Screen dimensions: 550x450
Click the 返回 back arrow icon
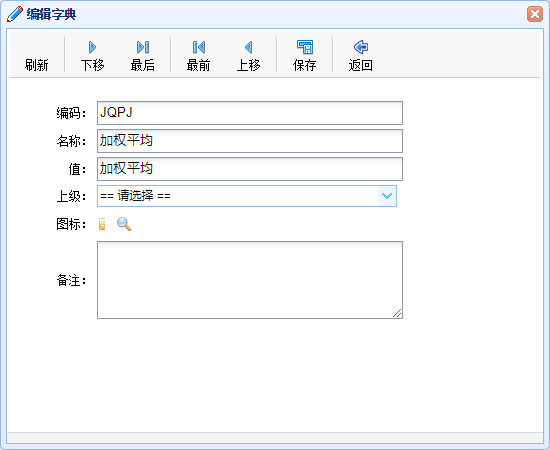[x=361, y=47]
